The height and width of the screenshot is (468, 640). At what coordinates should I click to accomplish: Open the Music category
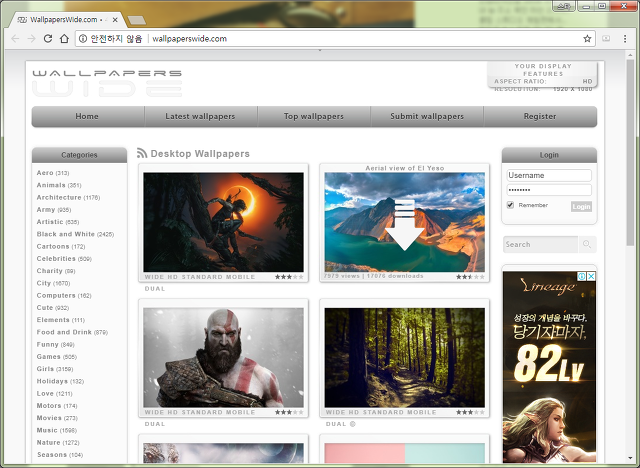56,430
